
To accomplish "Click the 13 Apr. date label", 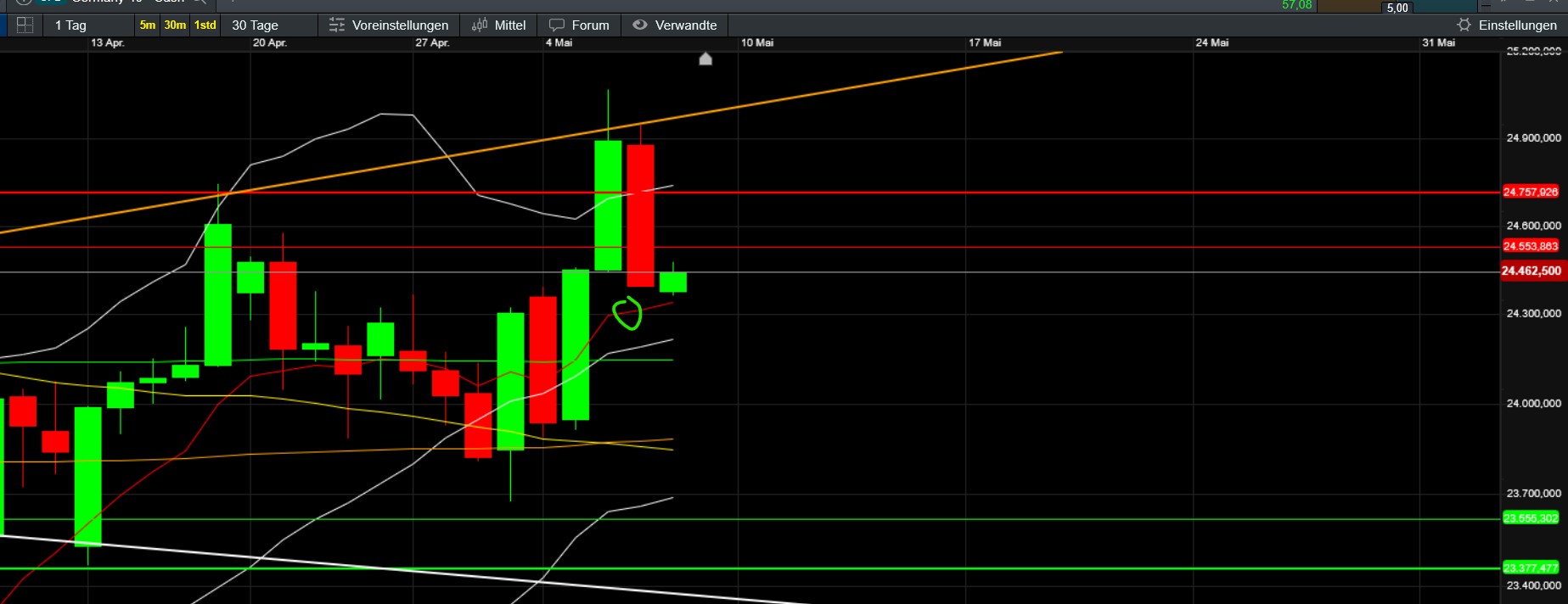I will 108,42.
